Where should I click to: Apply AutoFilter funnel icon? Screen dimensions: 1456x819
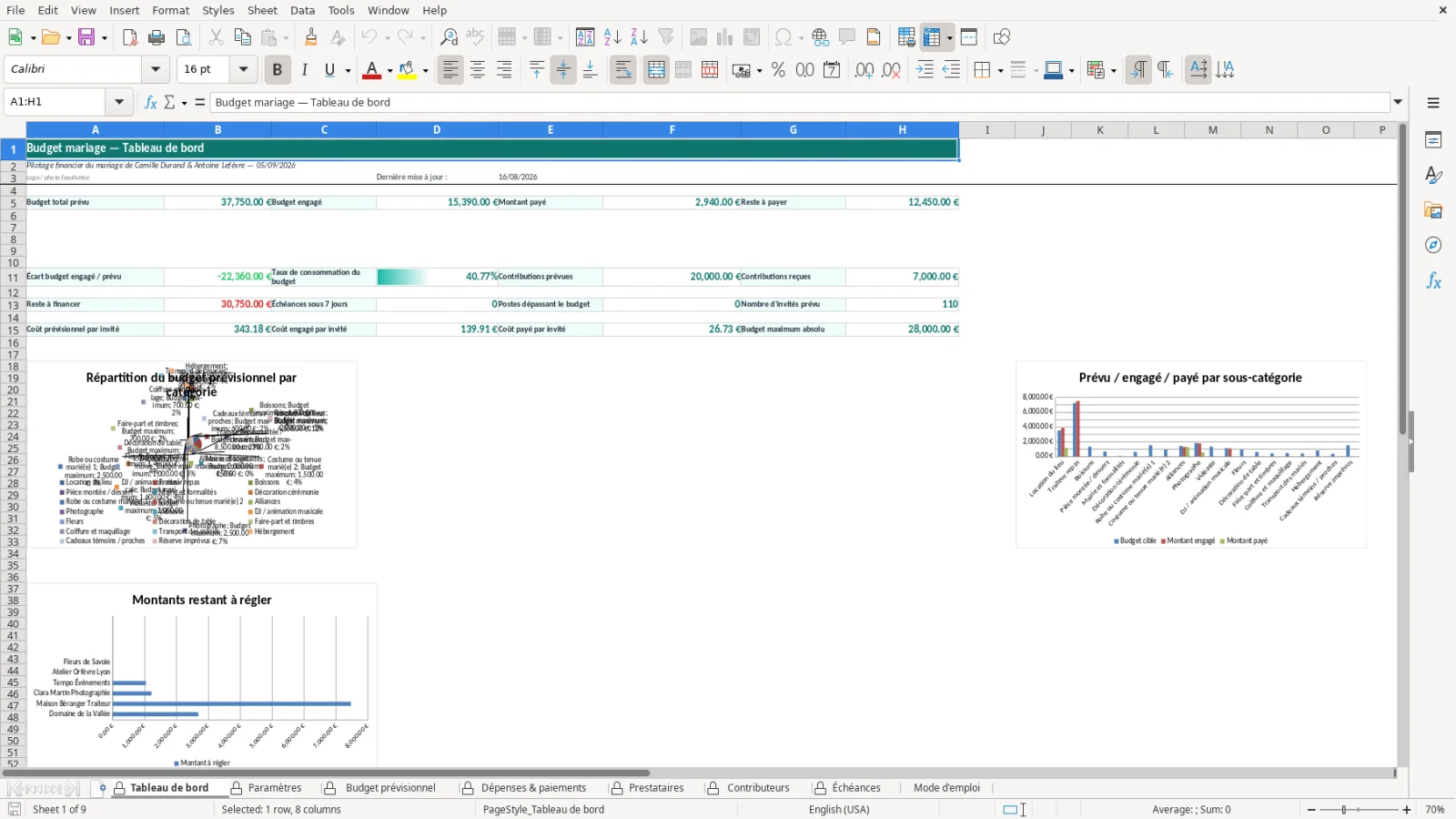666,37
